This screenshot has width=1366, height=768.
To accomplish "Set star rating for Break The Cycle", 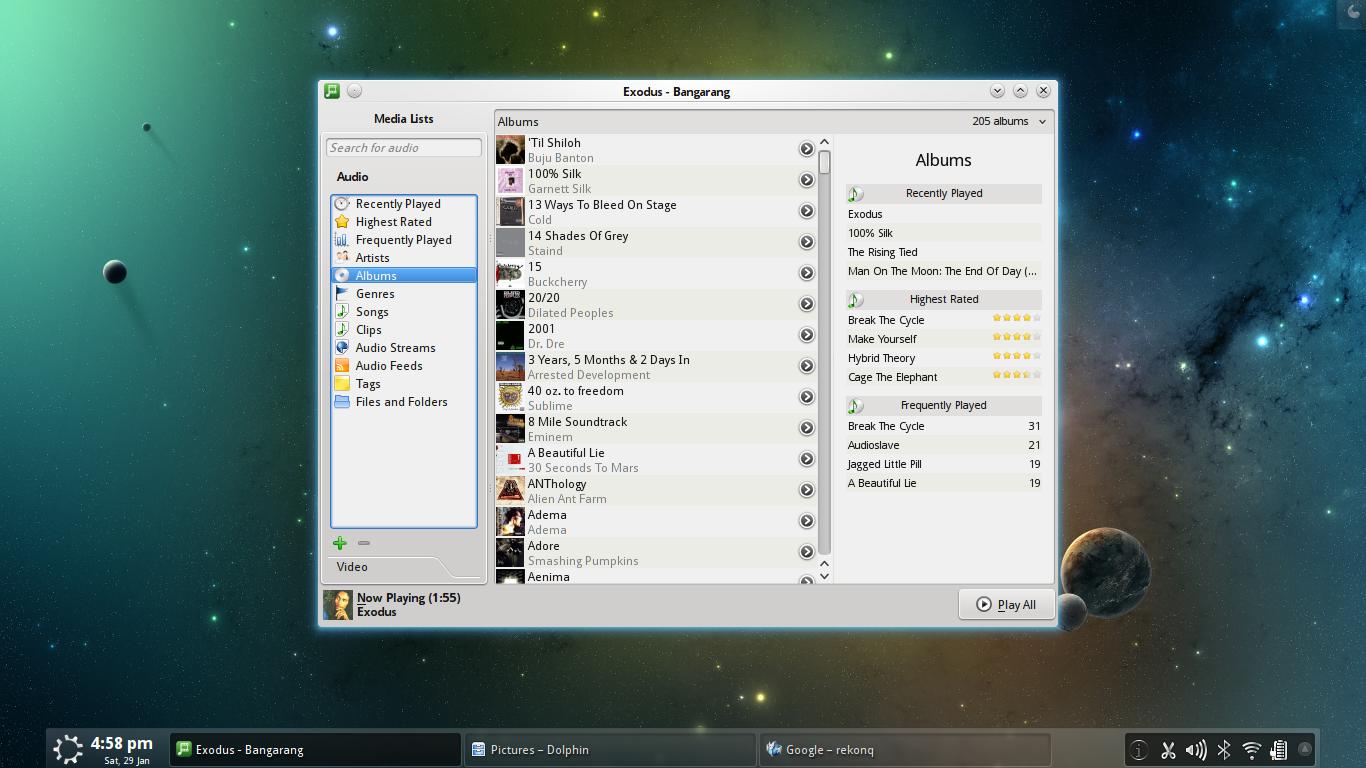I will 1016,318.
